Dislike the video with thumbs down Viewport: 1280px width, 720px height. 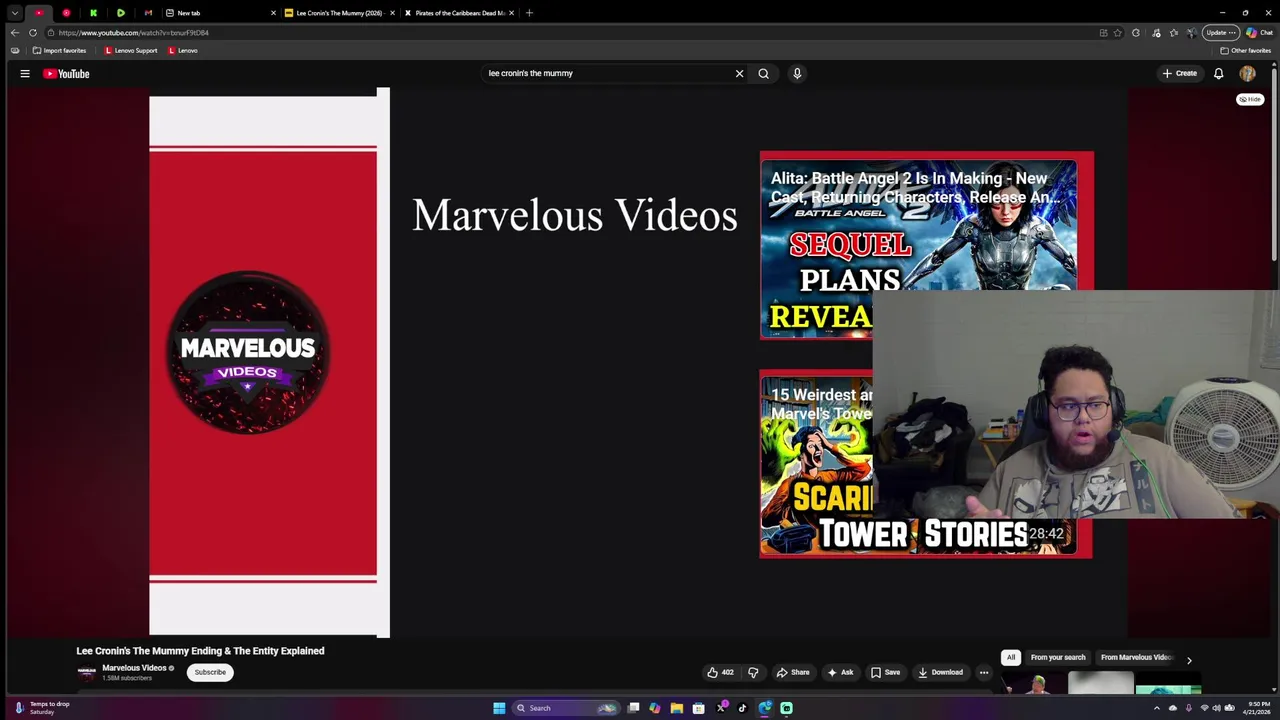coord(753,672)
